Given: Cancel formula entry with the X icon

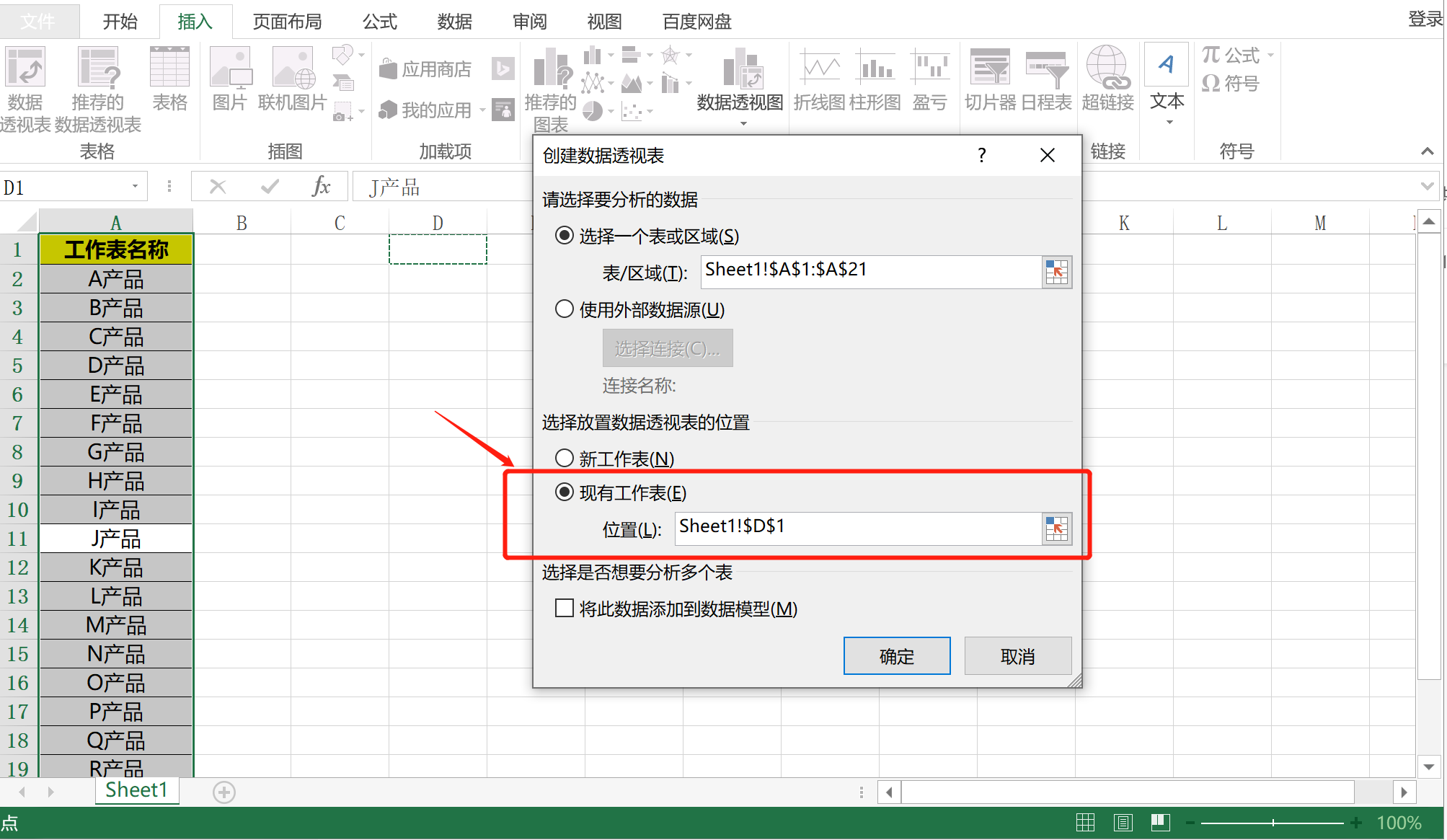Looking at the screenshot, I should (218, 187).
